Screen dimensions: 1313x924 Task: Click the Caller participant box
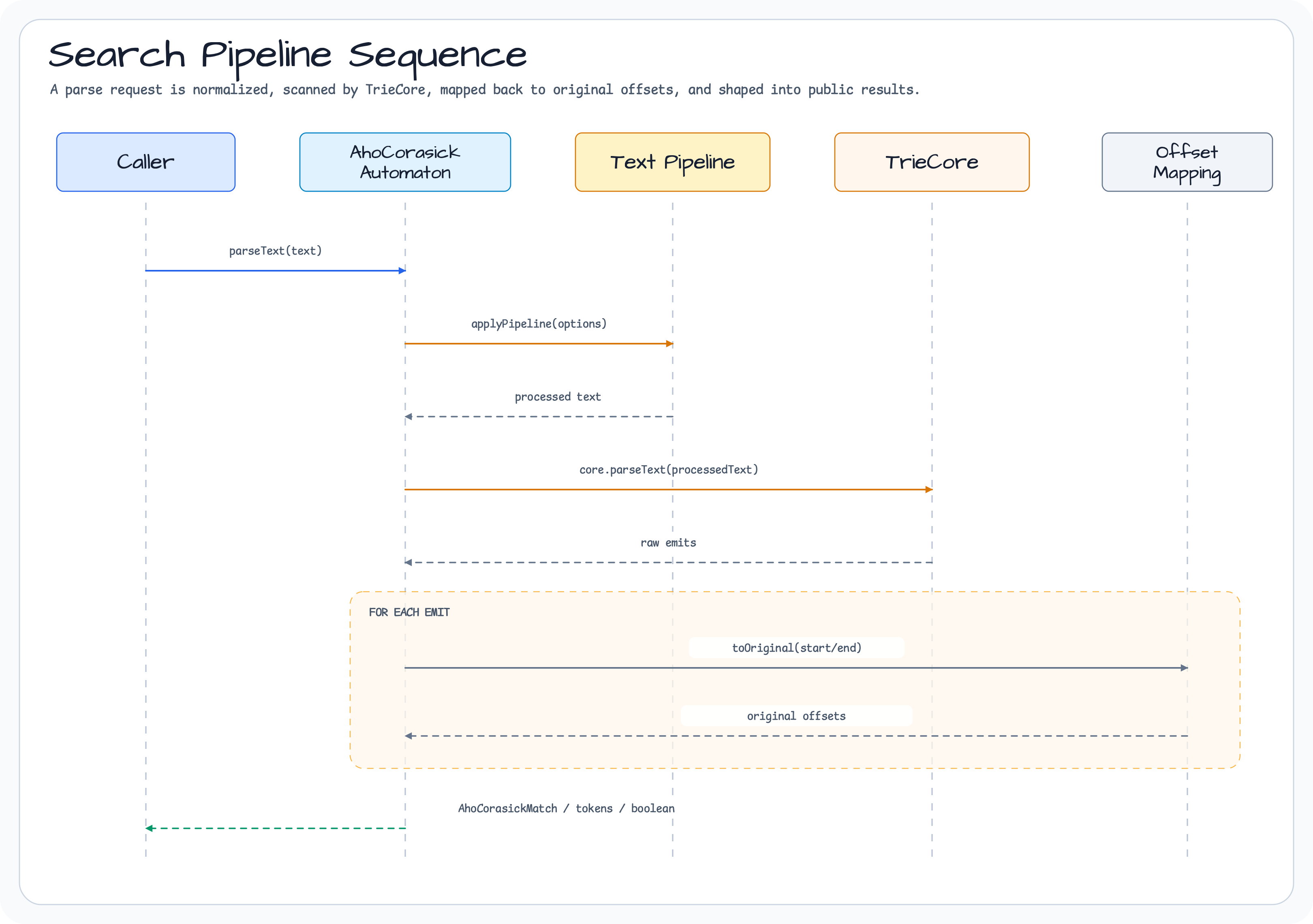point(146,162)
